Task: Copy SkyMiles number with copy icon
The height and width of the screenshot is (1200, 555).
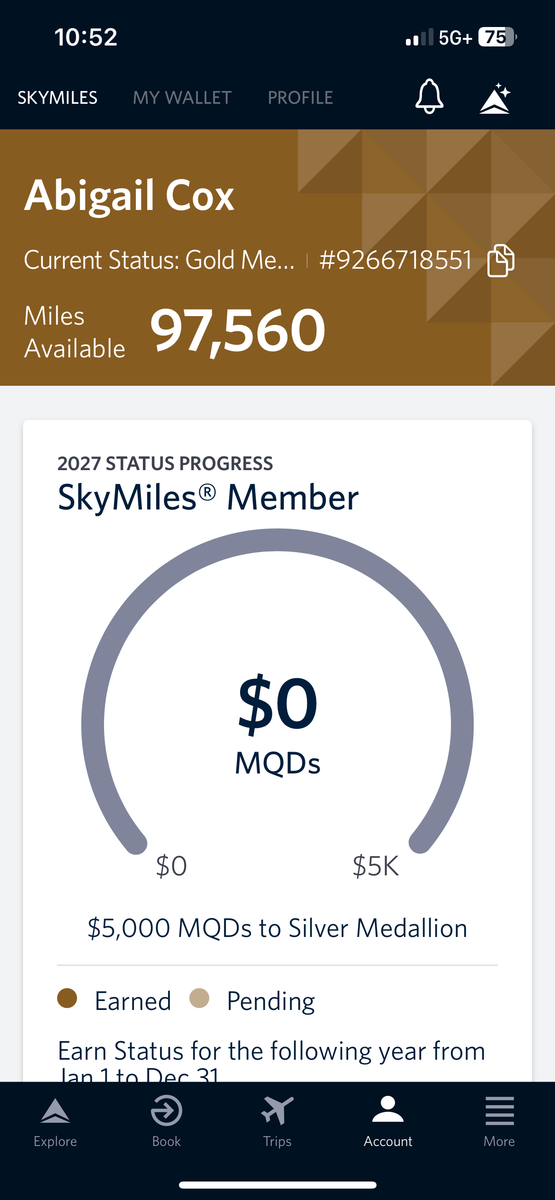Action: pos(501,262)
